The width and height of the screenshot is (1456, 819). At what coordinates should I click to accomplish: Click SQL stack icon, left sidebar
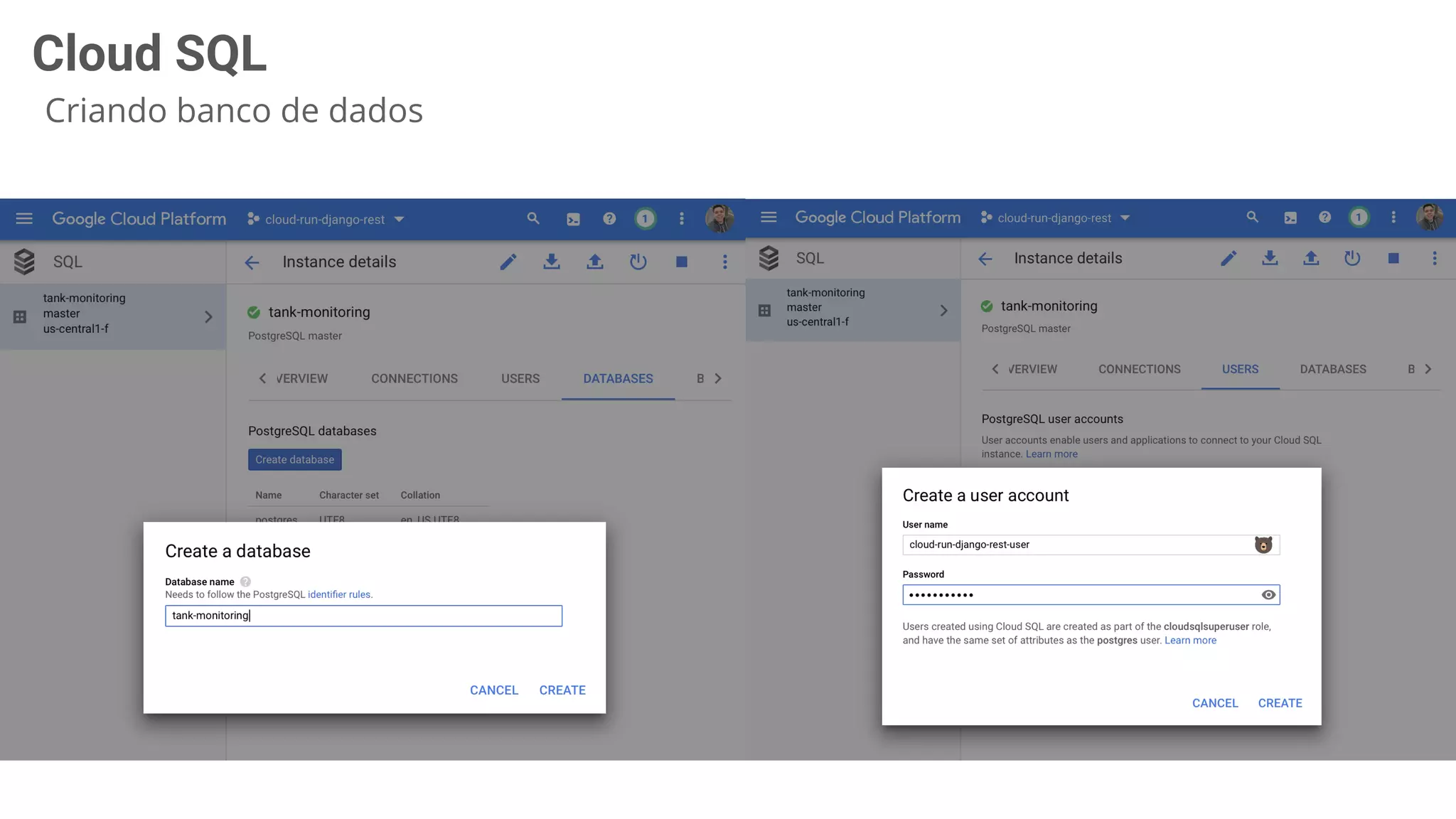pos(24,262)
